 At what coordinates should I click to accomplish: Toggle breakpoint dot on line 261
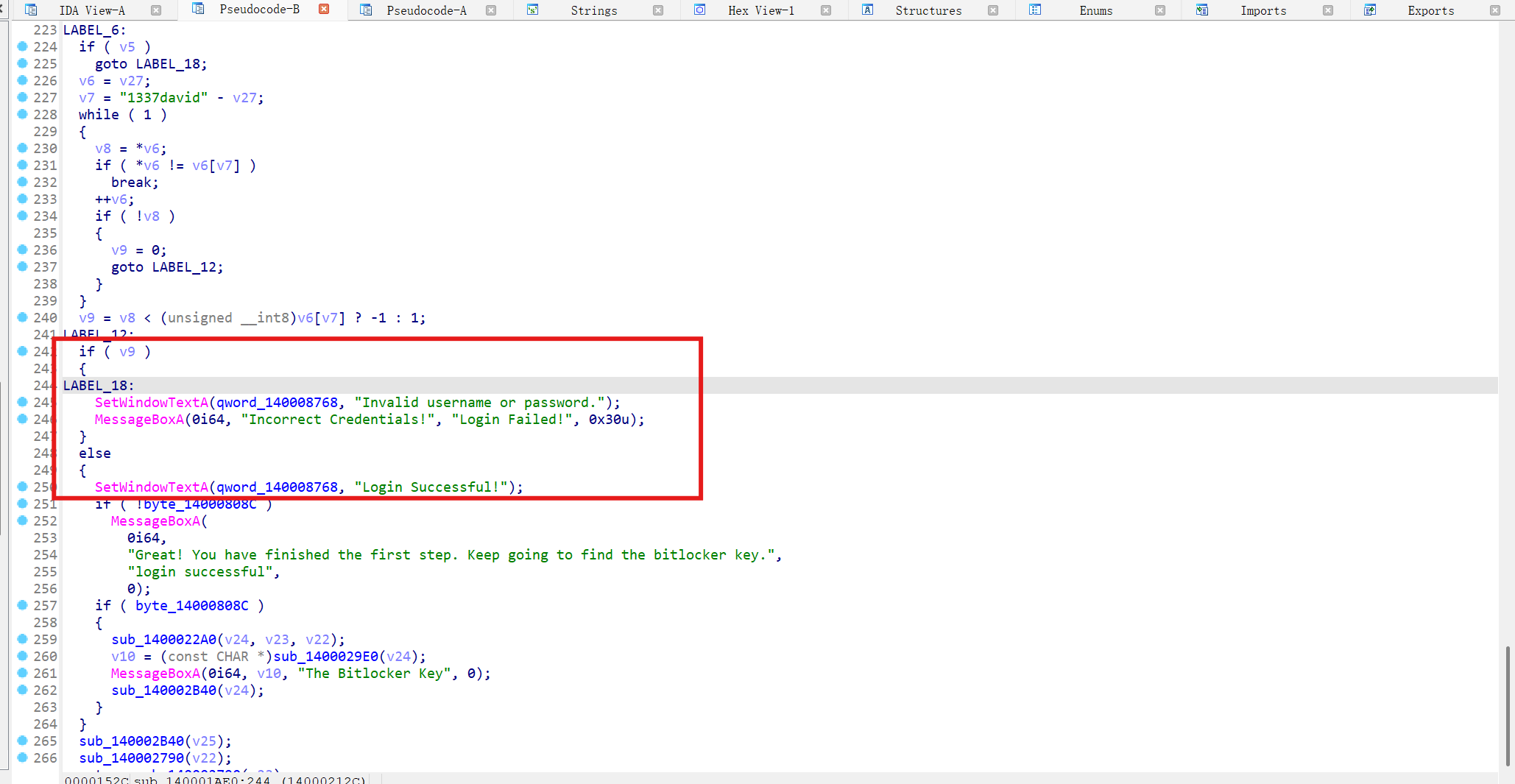(x=22, y=673)
